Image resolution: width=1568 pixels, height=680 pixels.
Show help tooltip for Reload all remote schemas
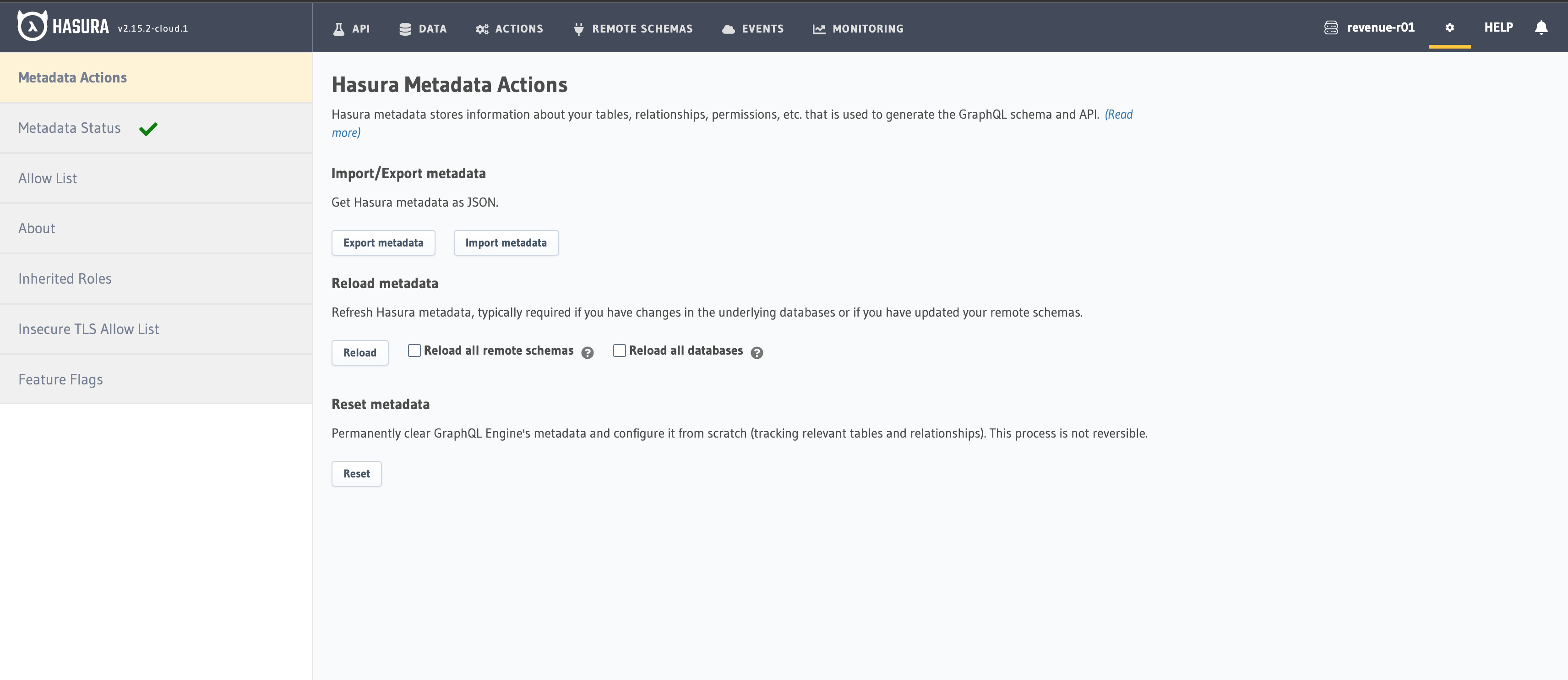point(587,353)
